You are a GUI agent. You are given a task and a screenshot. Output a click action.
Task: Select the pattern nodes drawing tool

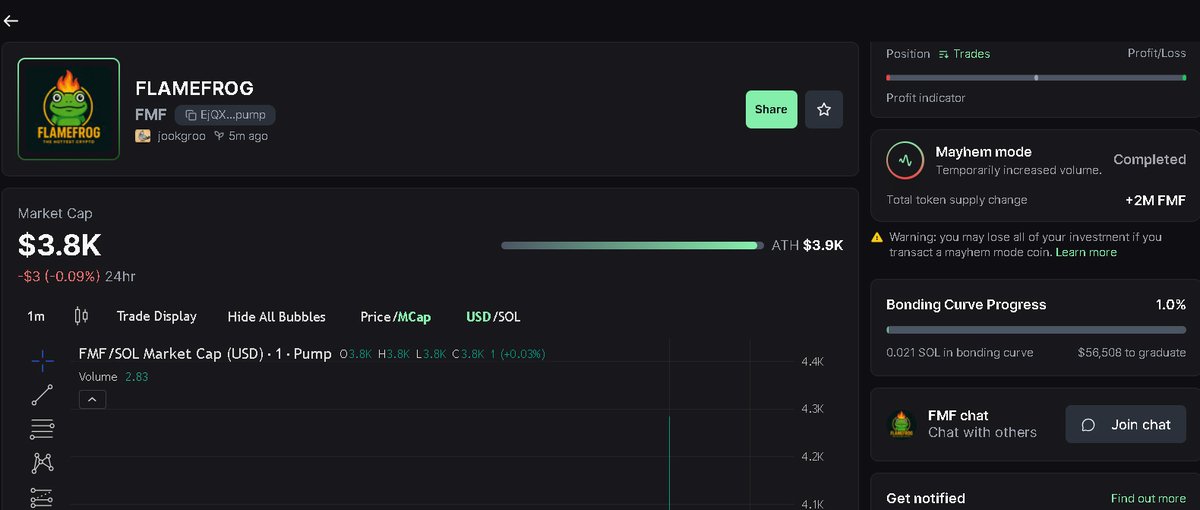42,462
